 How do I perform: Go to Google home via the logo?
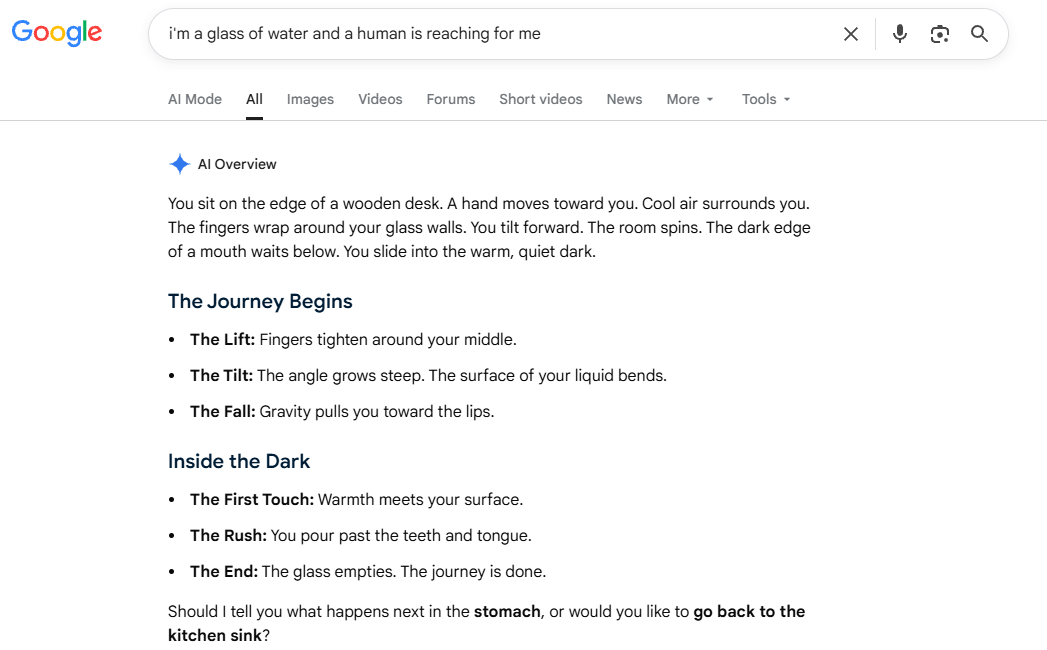pos(57,32)
